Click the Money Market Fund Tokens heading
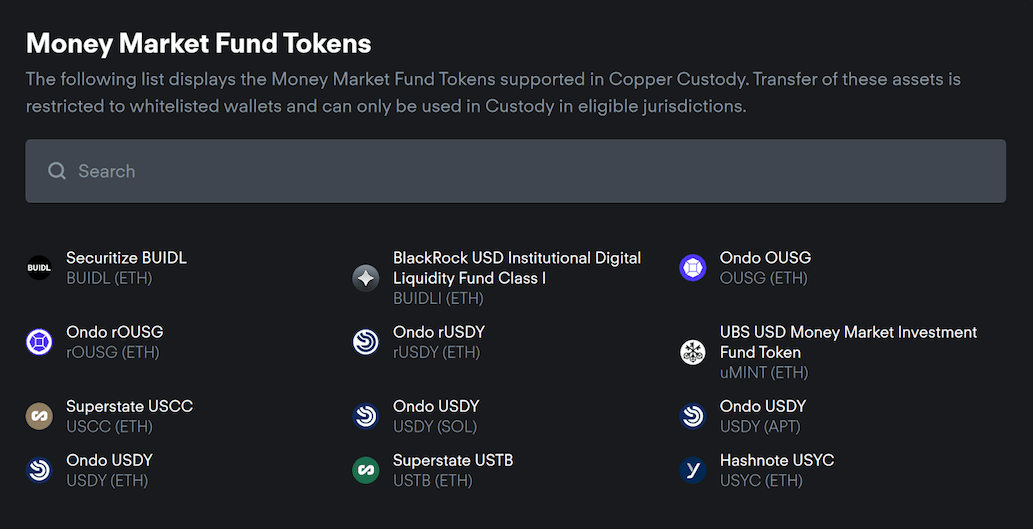The image size is (1033, 529). point(198,43)
